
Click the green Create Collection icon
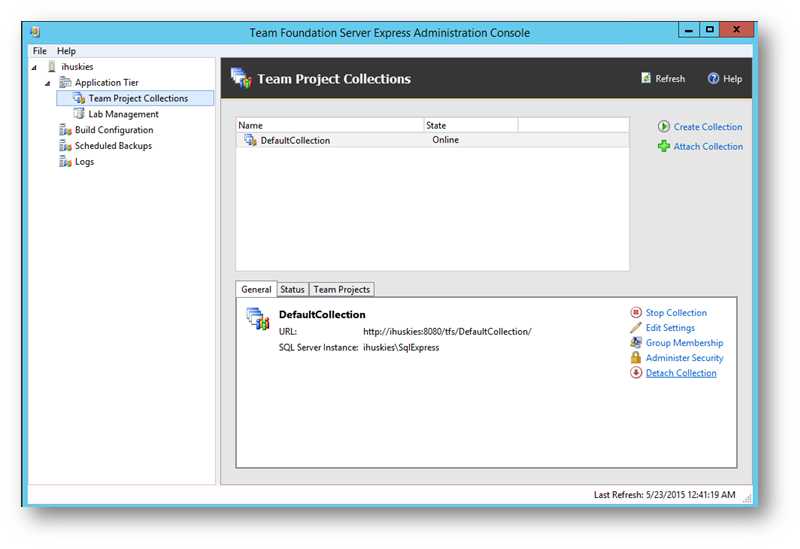pos(663,127)
